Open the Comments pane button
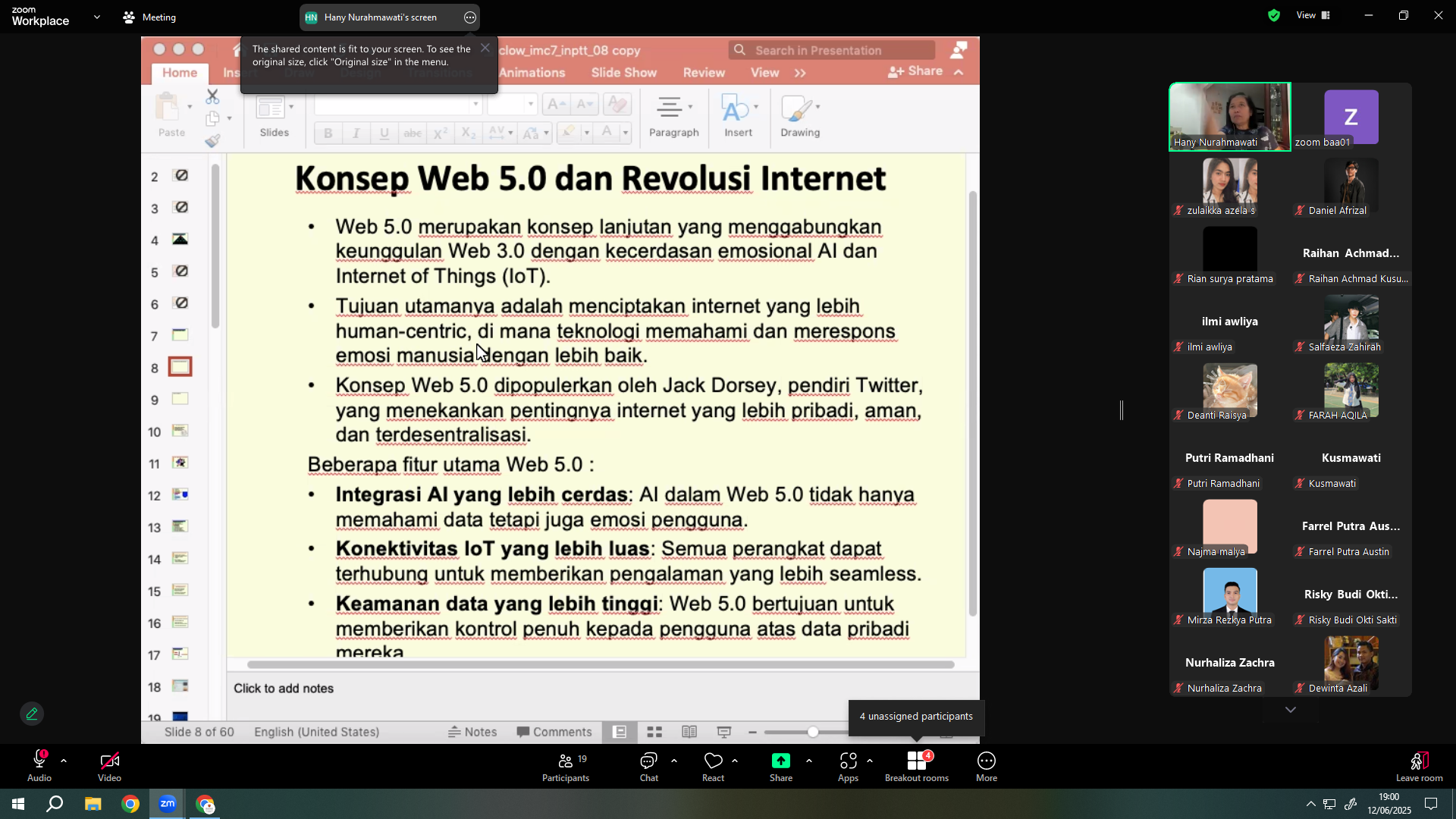Screen dimensions: 1456x819 click(x=554, y=732)
